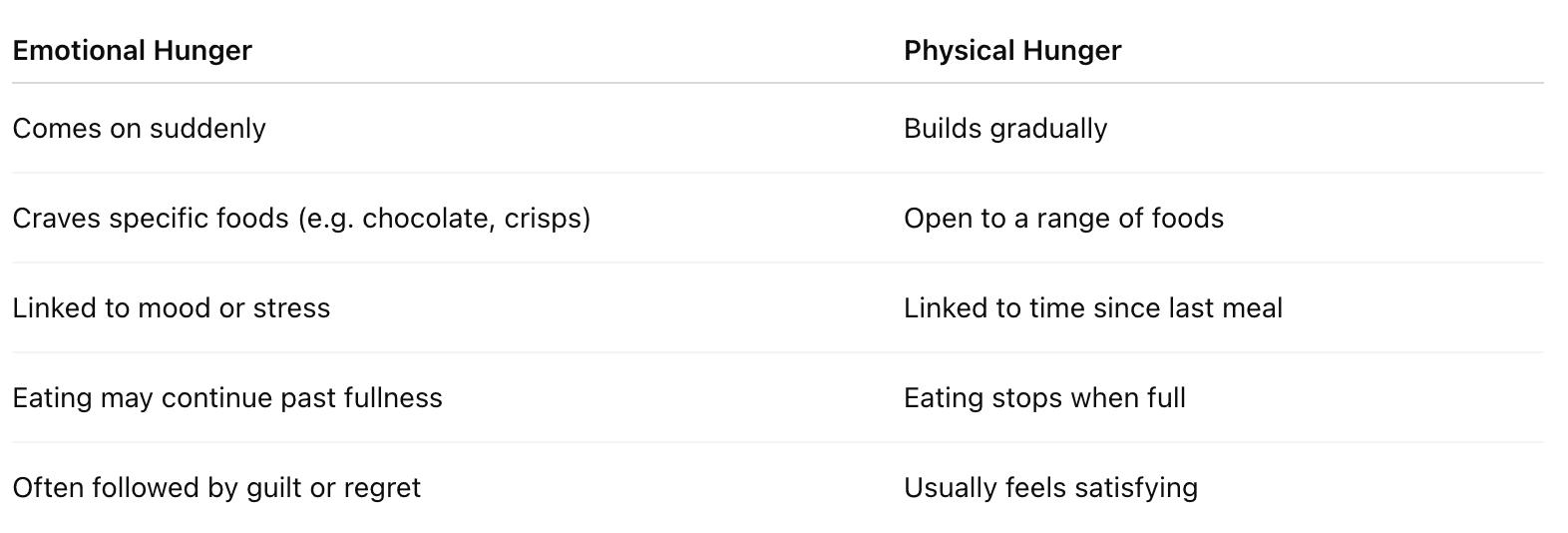Click the word "regret" in the last row

[x=382, y=488]
